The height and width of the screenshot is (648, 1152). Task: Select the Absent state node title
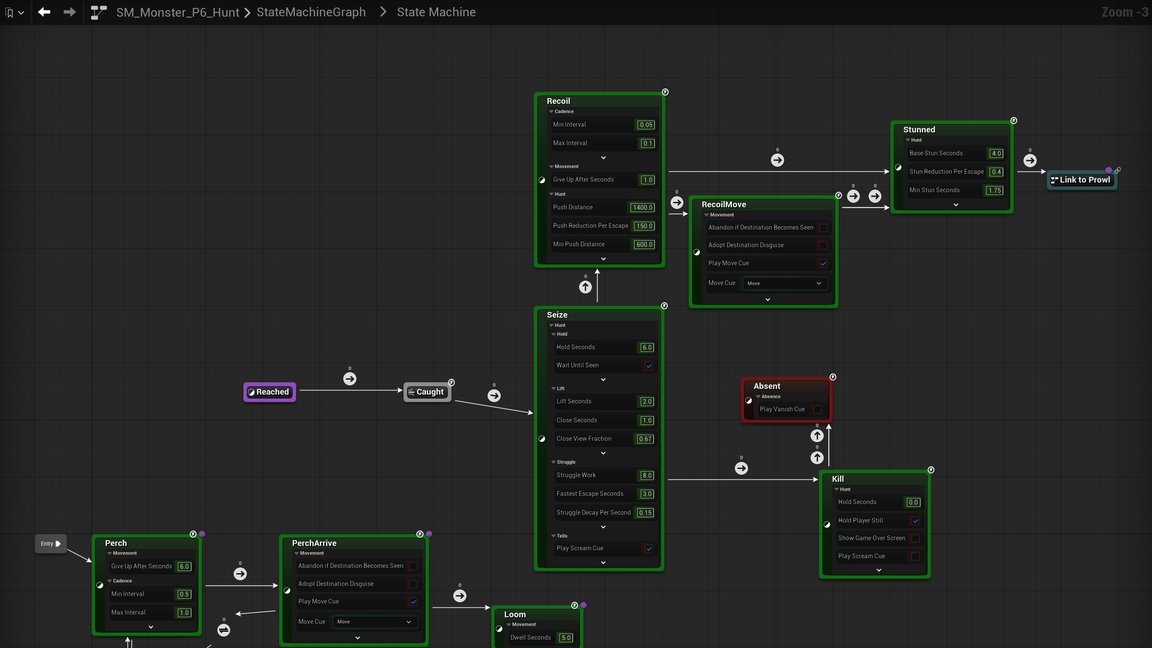click(766, 386)
